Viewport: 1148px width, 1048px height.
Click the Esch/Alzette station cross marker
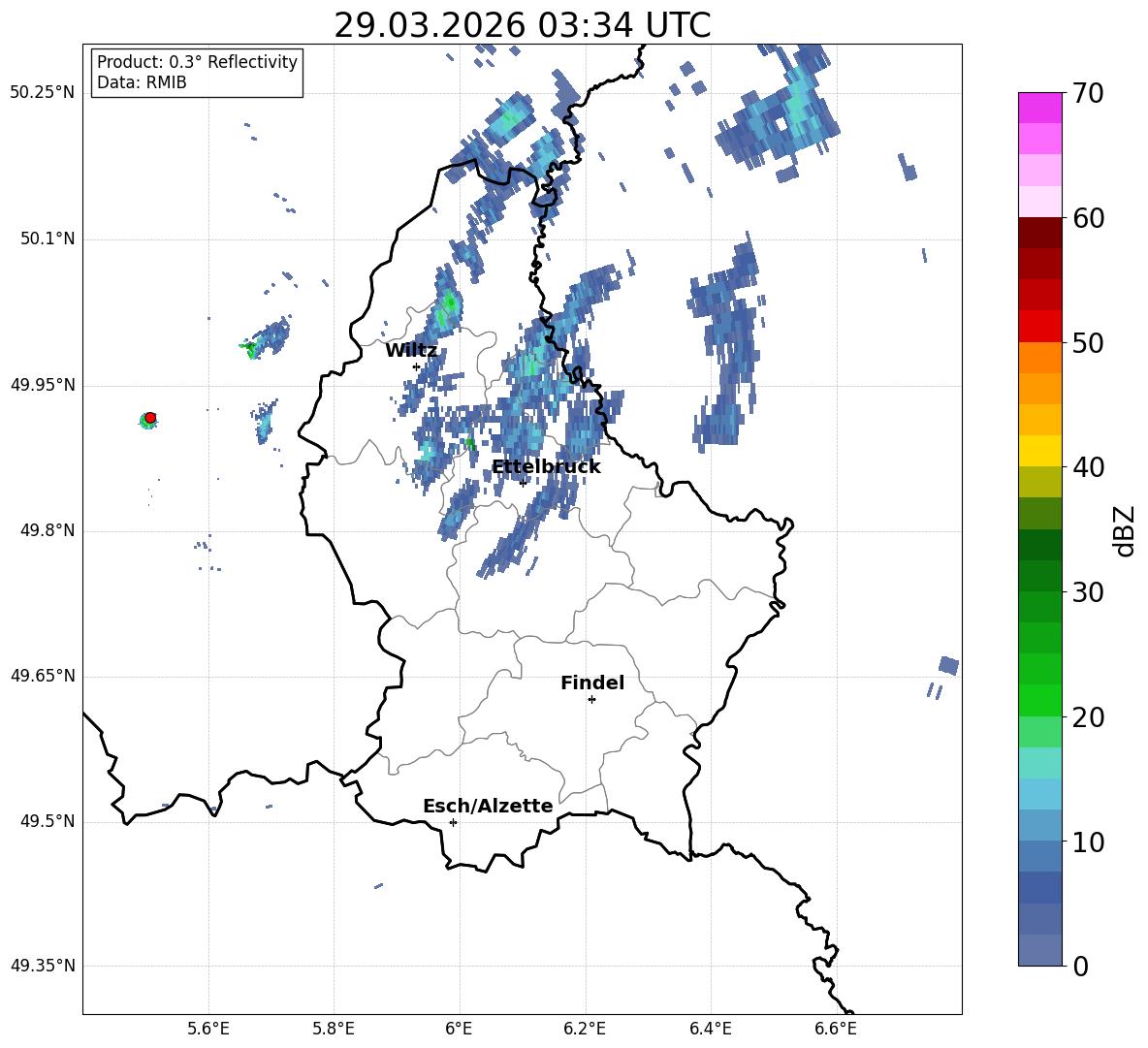(x=453, y=822)
